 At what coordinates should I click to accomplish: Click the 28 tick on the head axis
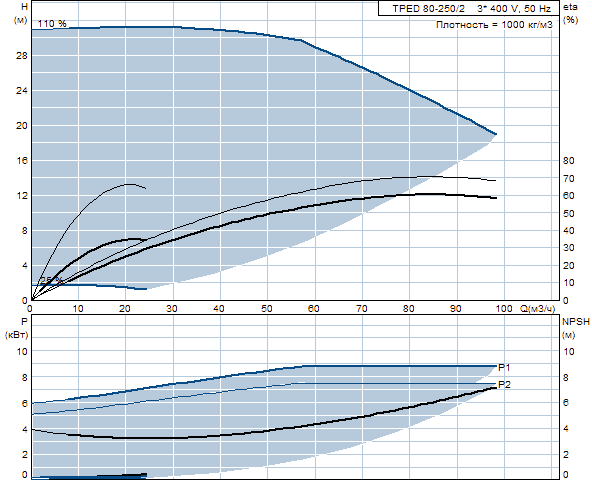[x=22, y=56]
